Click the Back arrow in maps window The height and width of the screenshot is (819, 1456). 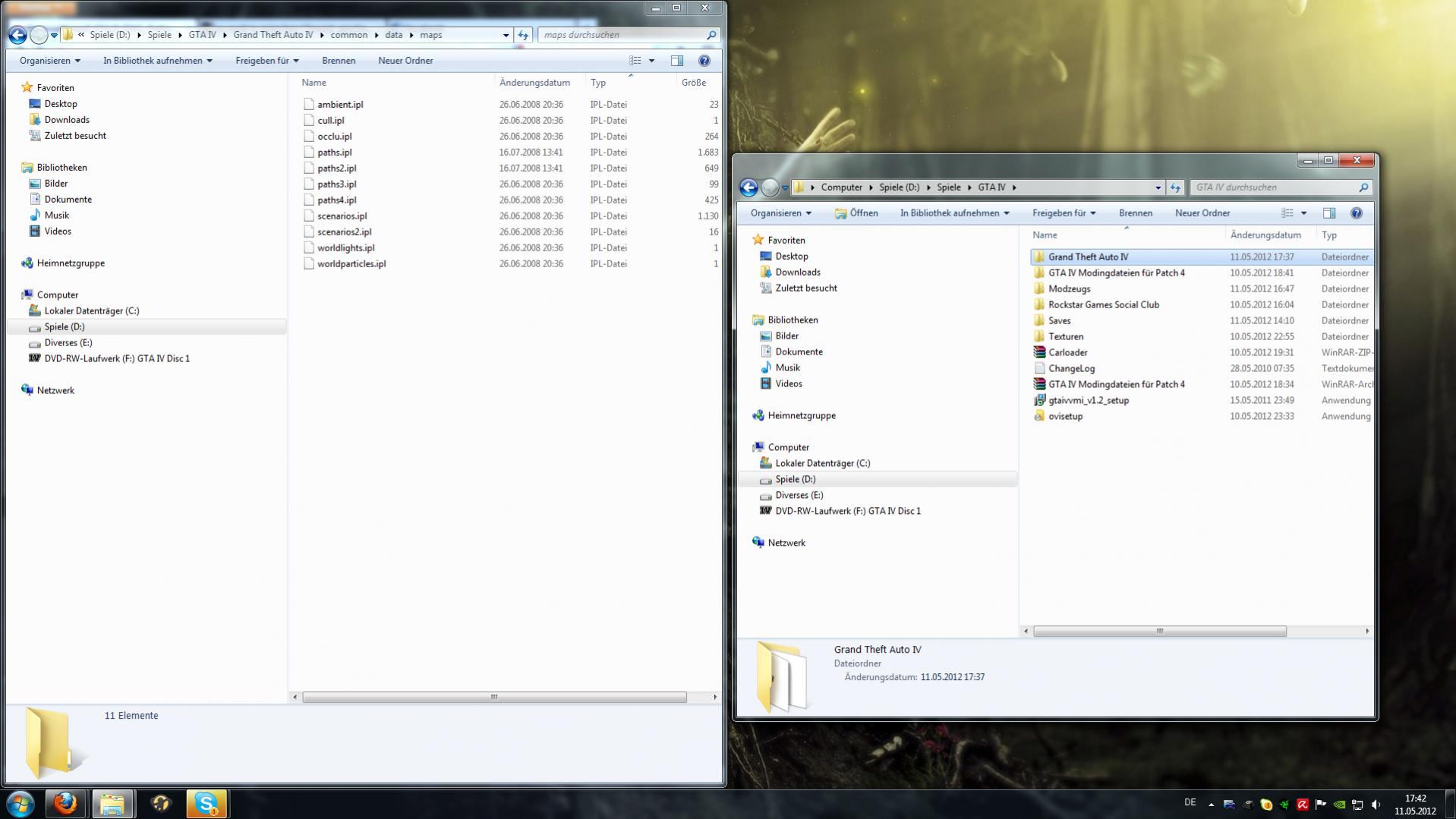point(17,35)
